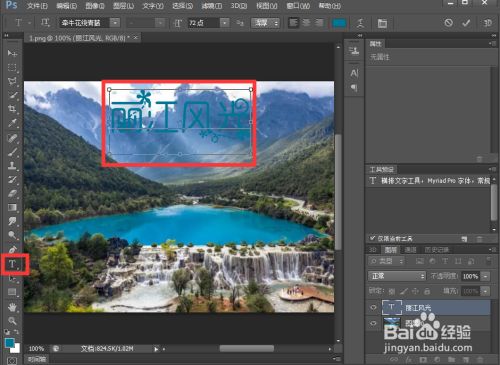Commit the current text edit
This screenshot has height=365, width=500.
click(466, 23)
